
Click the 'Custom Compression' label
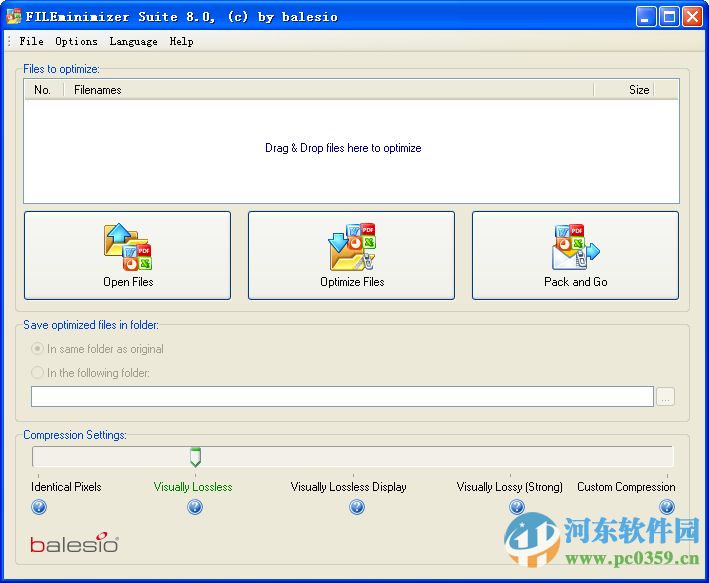point(626,487)
